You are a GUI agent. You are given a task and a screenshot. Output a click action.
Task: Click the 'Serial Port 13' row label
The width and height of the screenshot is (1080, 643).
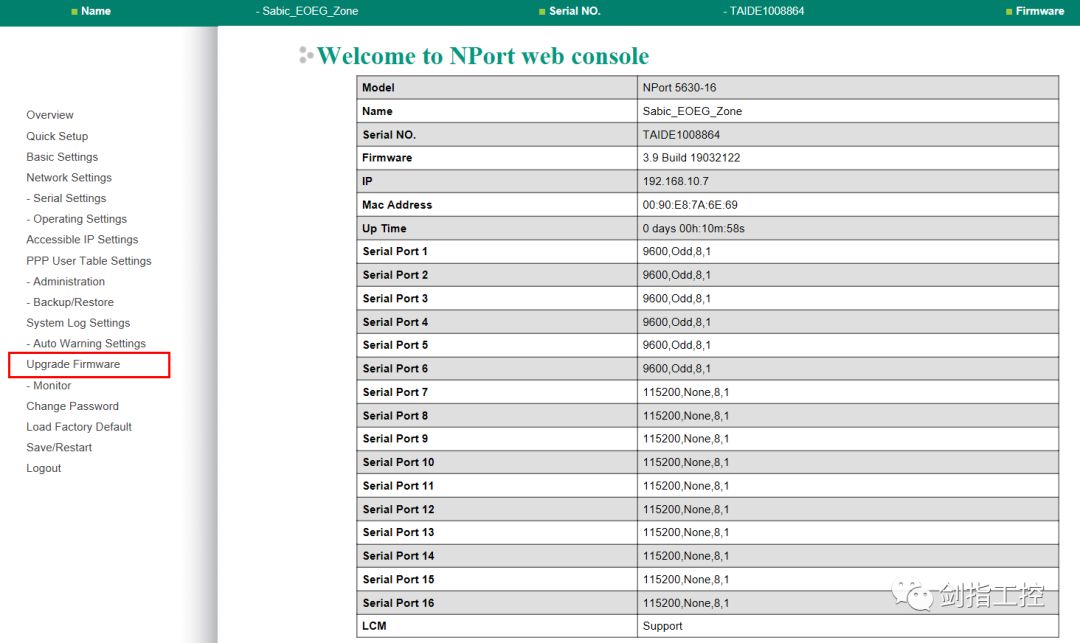click(x=398, y=532)
